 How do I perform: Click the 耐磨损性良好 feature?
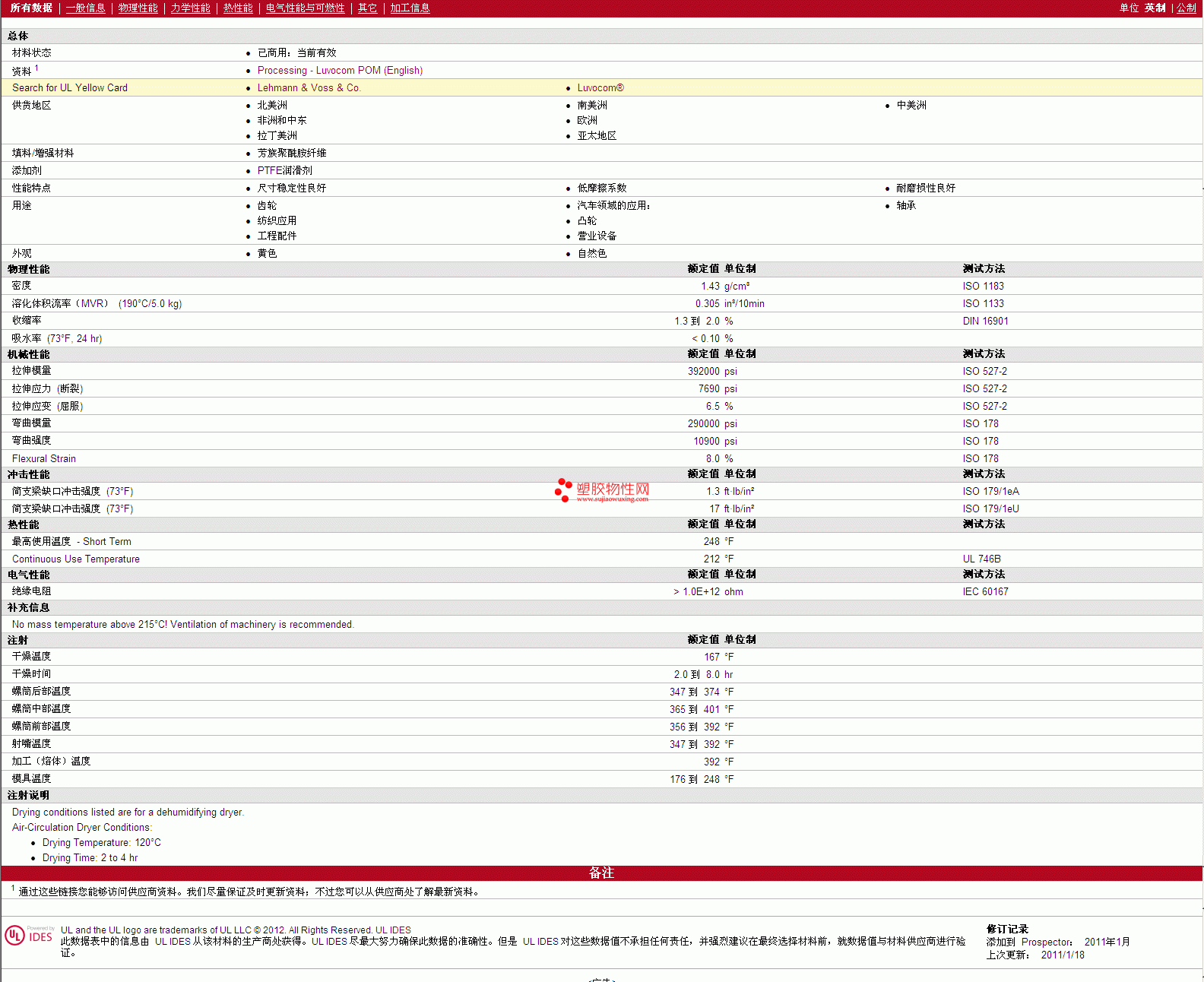(x=925, y=188)
